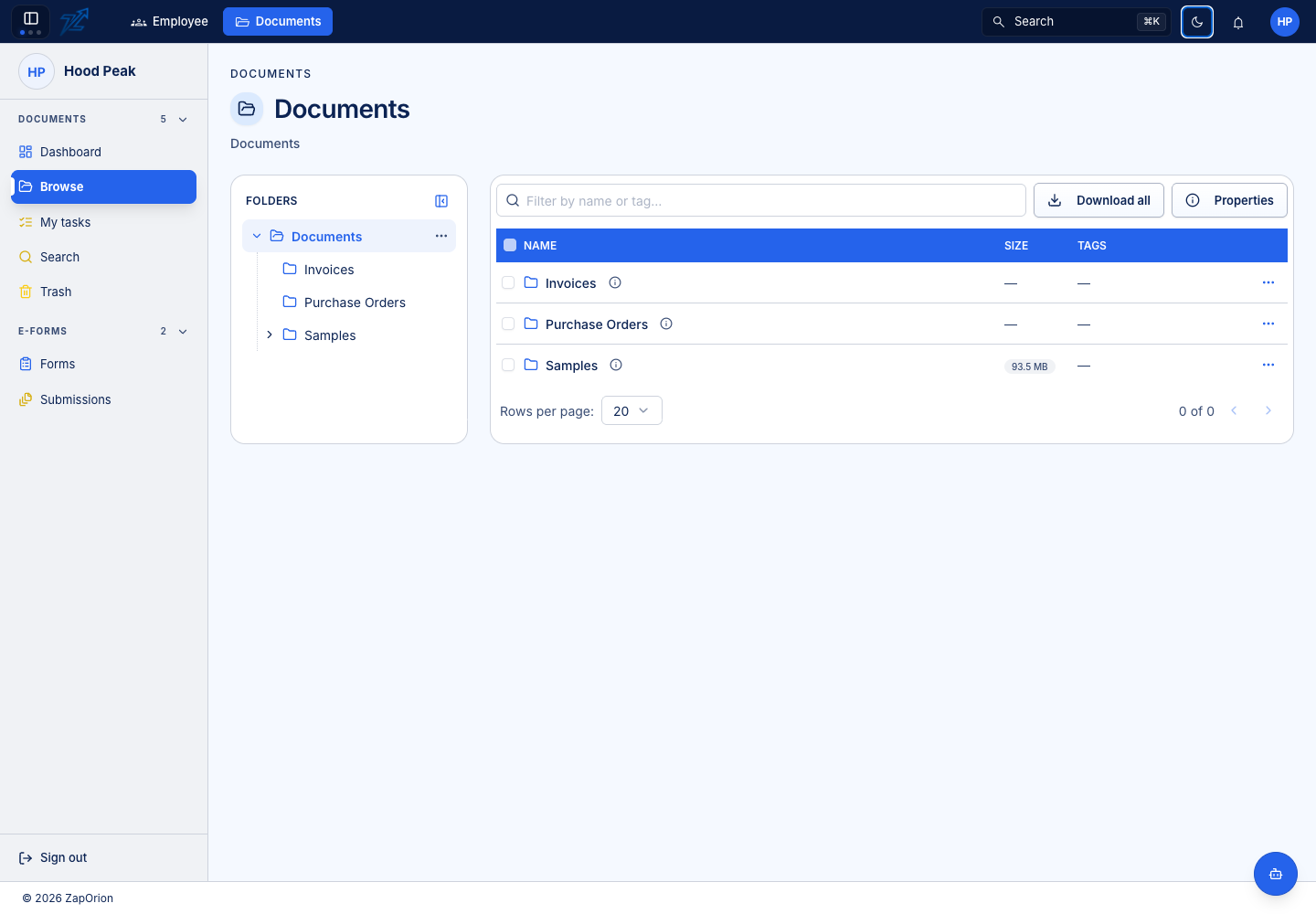This screenshot has height=914, width=1316.
Task: Open the global Search box in top bar
Action: pos(1076,22)
